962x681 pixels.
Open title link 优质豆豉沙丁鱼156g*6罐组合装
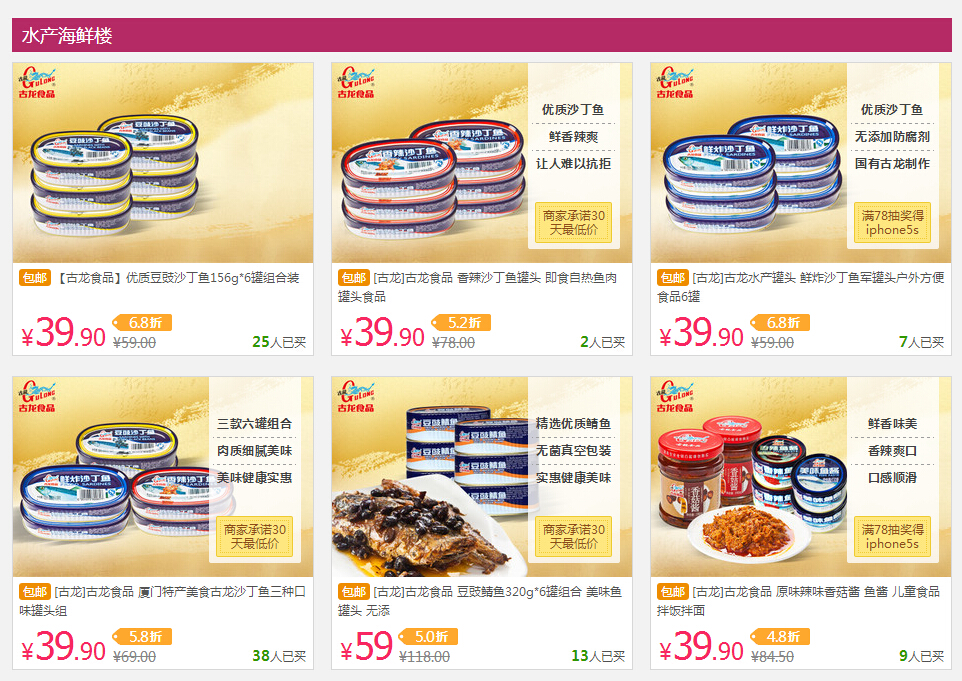177,278
